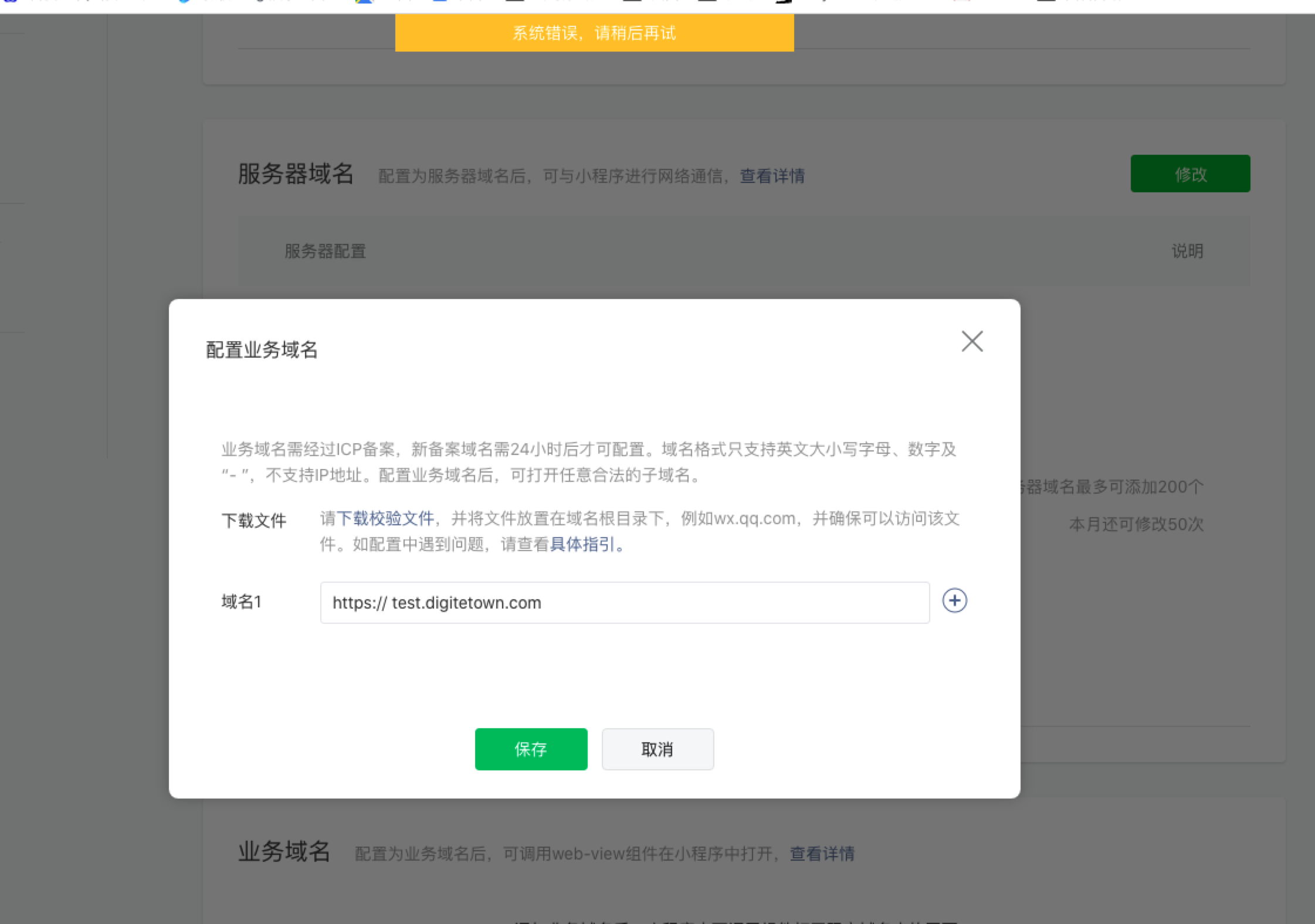Open 查看详情 link beside 业务域名

point(822,854)
